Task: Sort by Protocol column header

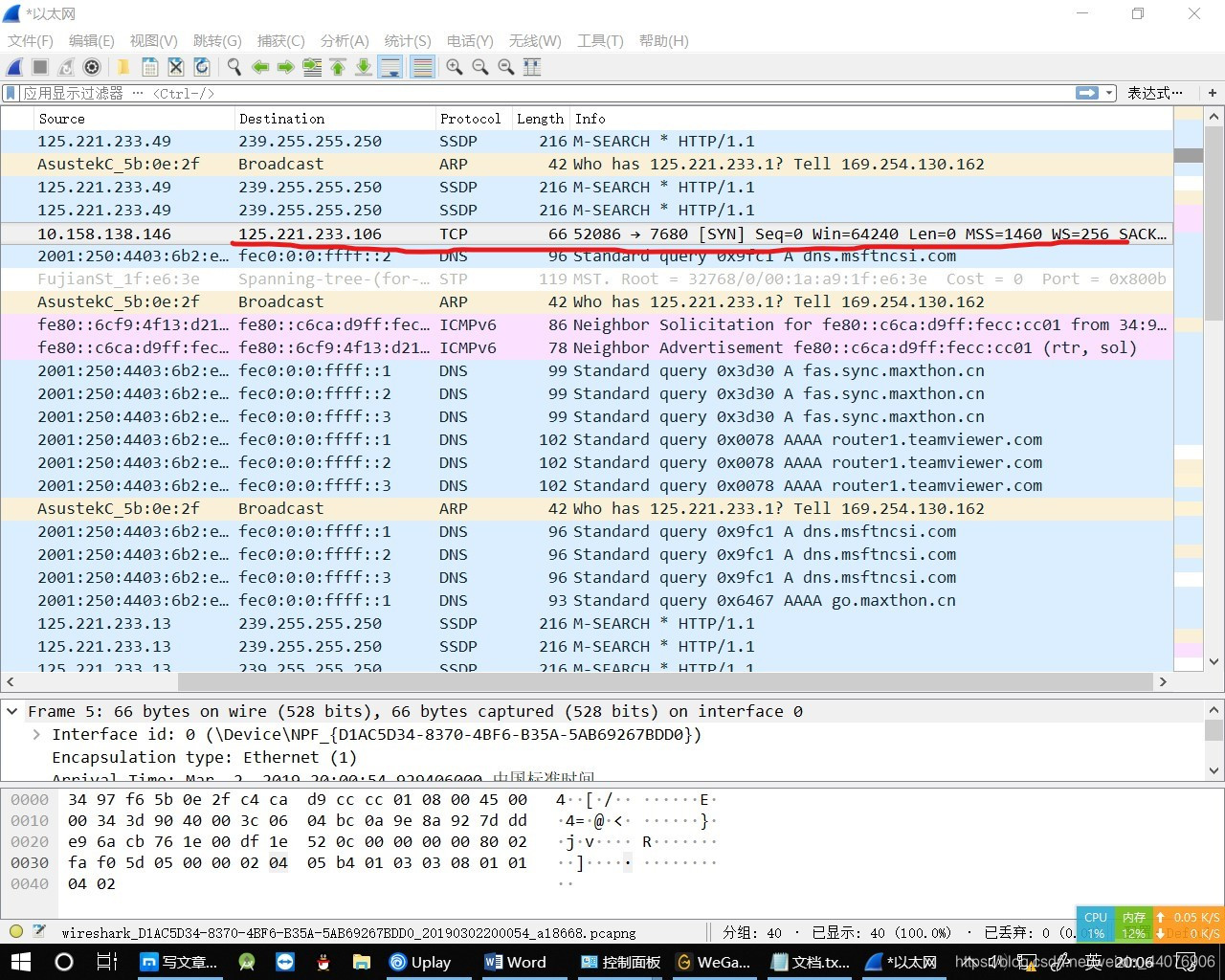Action: point(474,119)
